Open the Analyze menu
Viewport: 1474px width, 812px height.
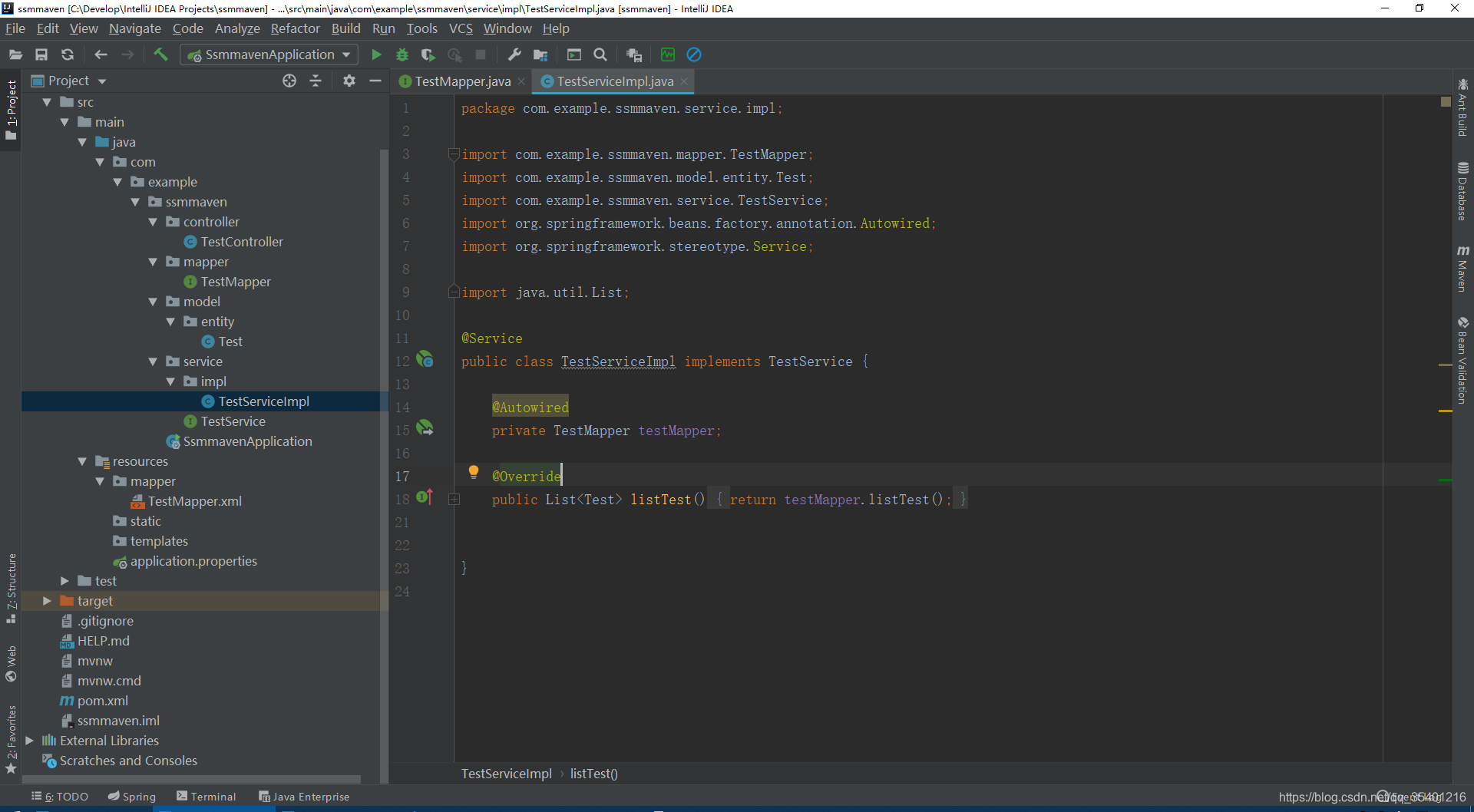pyautogui.click(x=237, y=28)
